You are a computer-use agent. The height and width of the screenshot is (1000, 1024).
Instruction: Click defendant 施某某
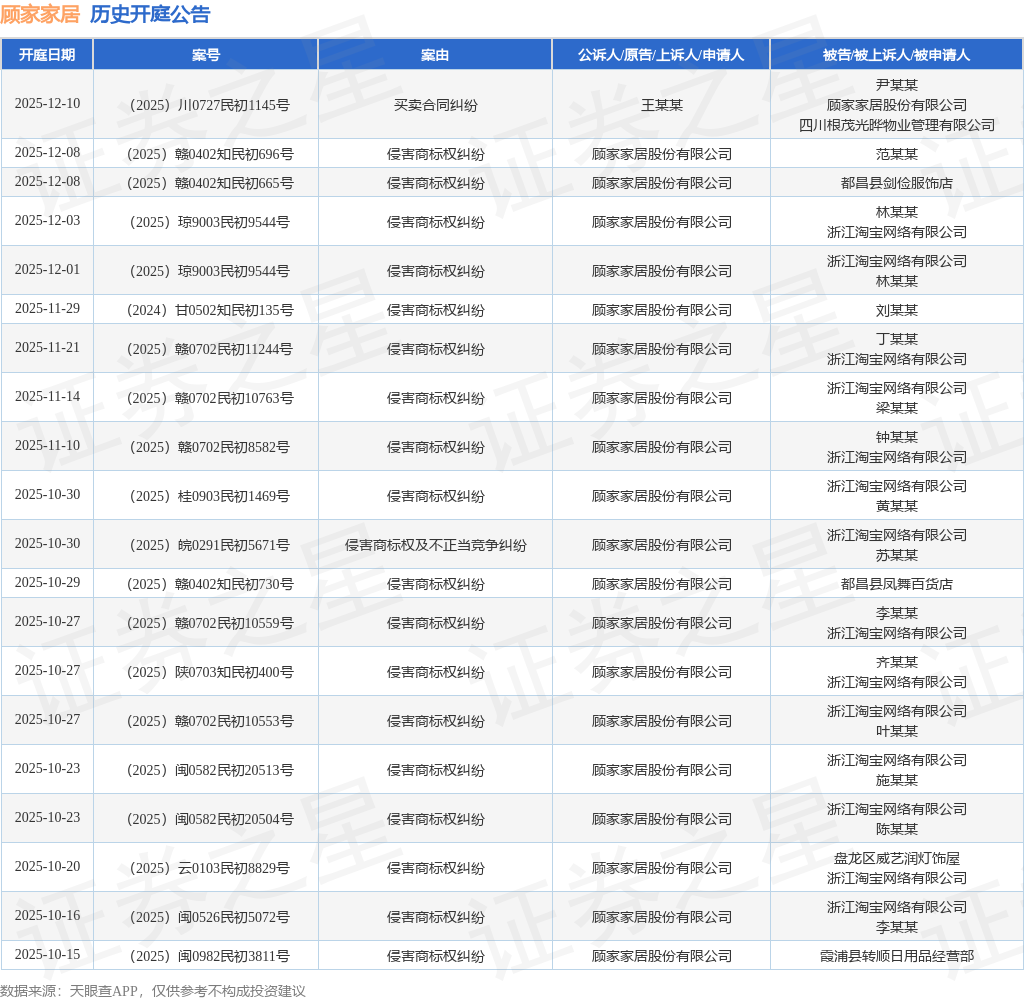pyautogui.click(x=897, y=780)
